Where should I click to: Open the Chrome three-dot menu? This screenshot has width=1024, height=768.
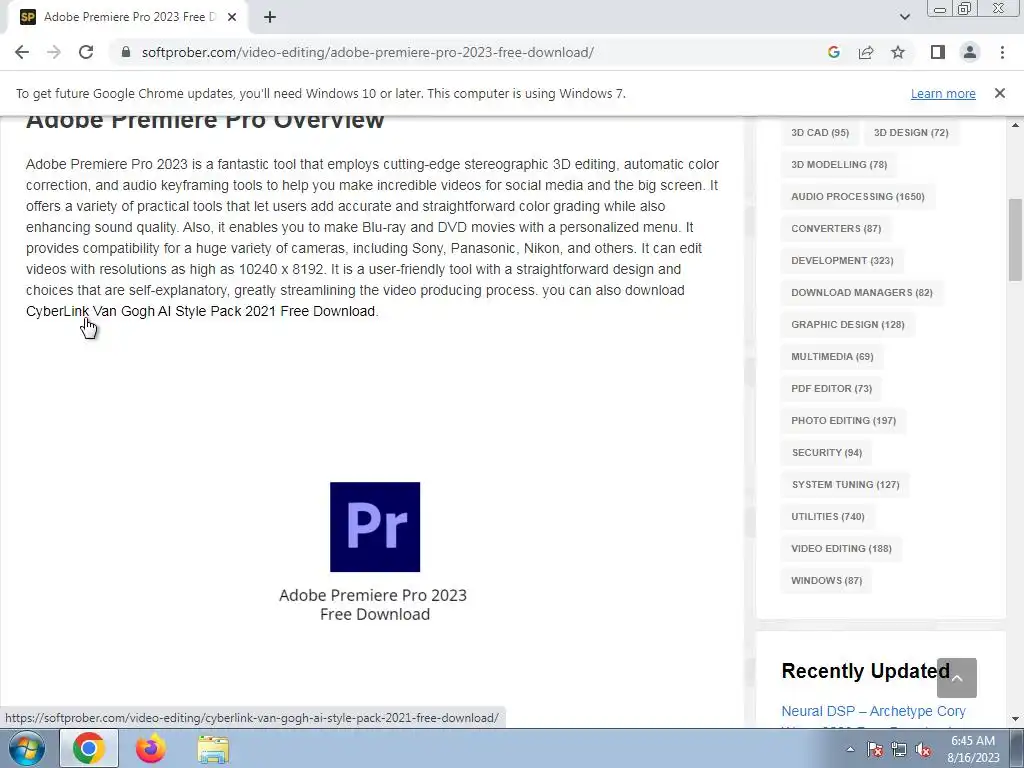[1002, 52]
